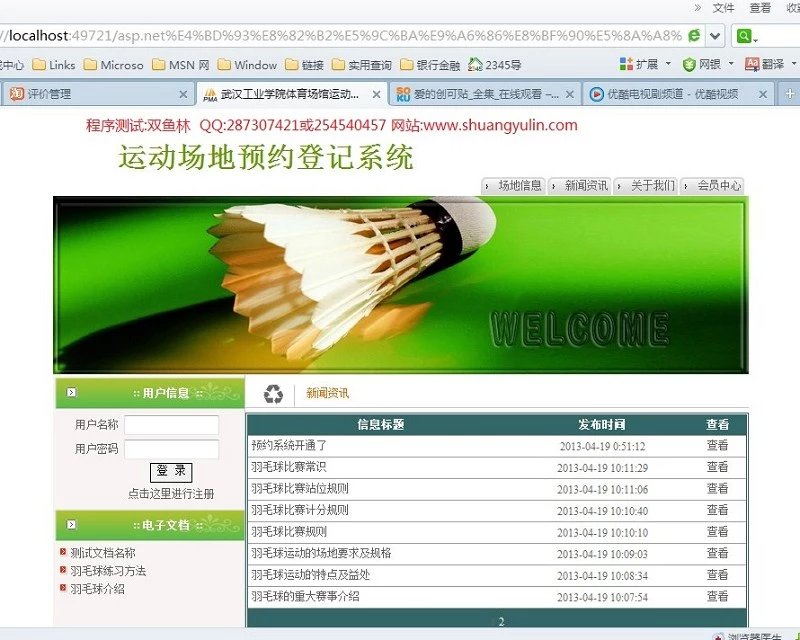800x640 pixels.
Task: Expand the hidden menu chevron », left of 文件
Action: coord(697,8)
